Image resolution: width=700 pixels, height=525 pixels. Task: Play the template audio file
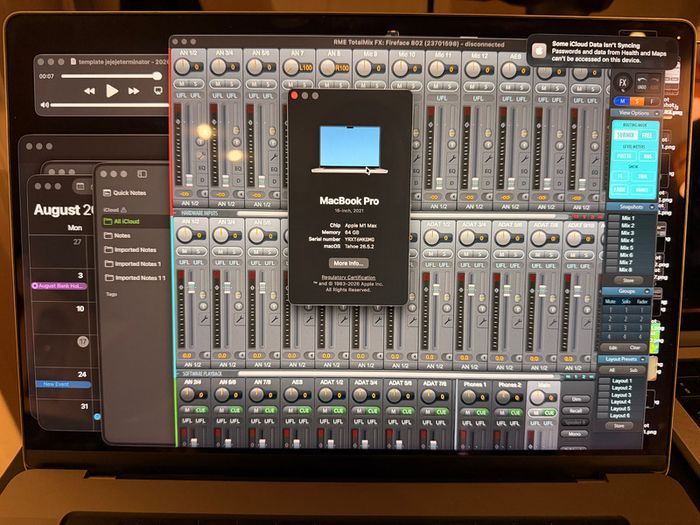[112, 91]
